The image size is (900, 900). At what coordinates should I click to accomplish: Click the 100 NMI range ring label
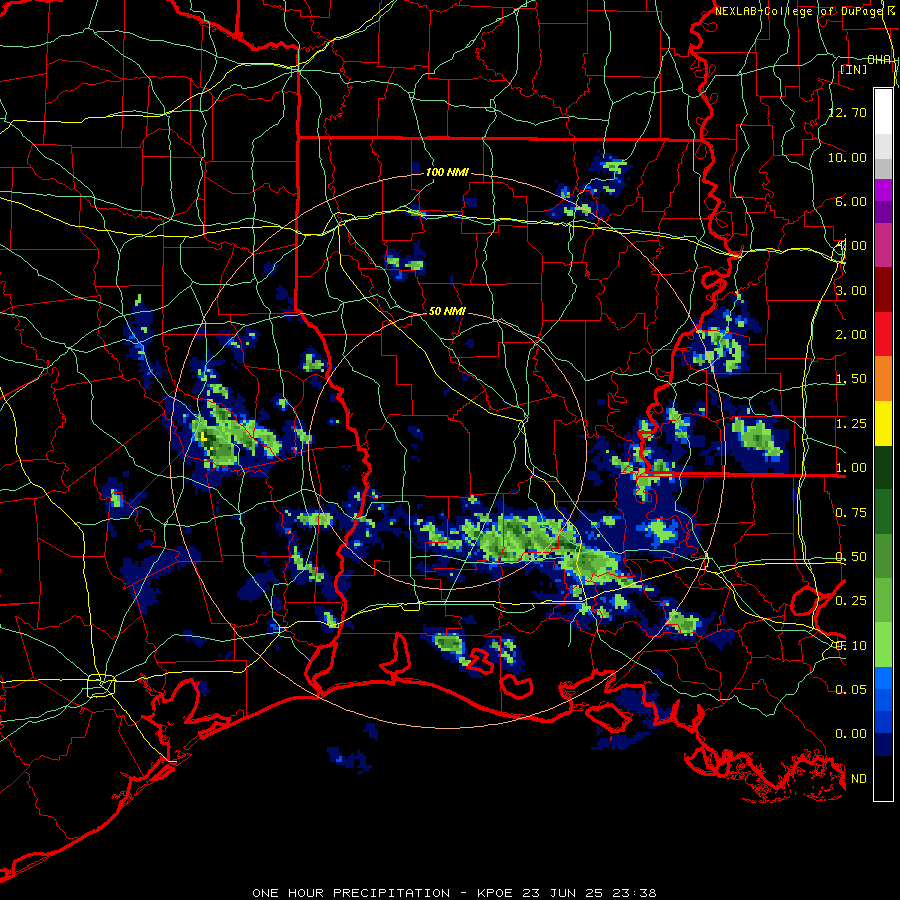coord(447,172)
